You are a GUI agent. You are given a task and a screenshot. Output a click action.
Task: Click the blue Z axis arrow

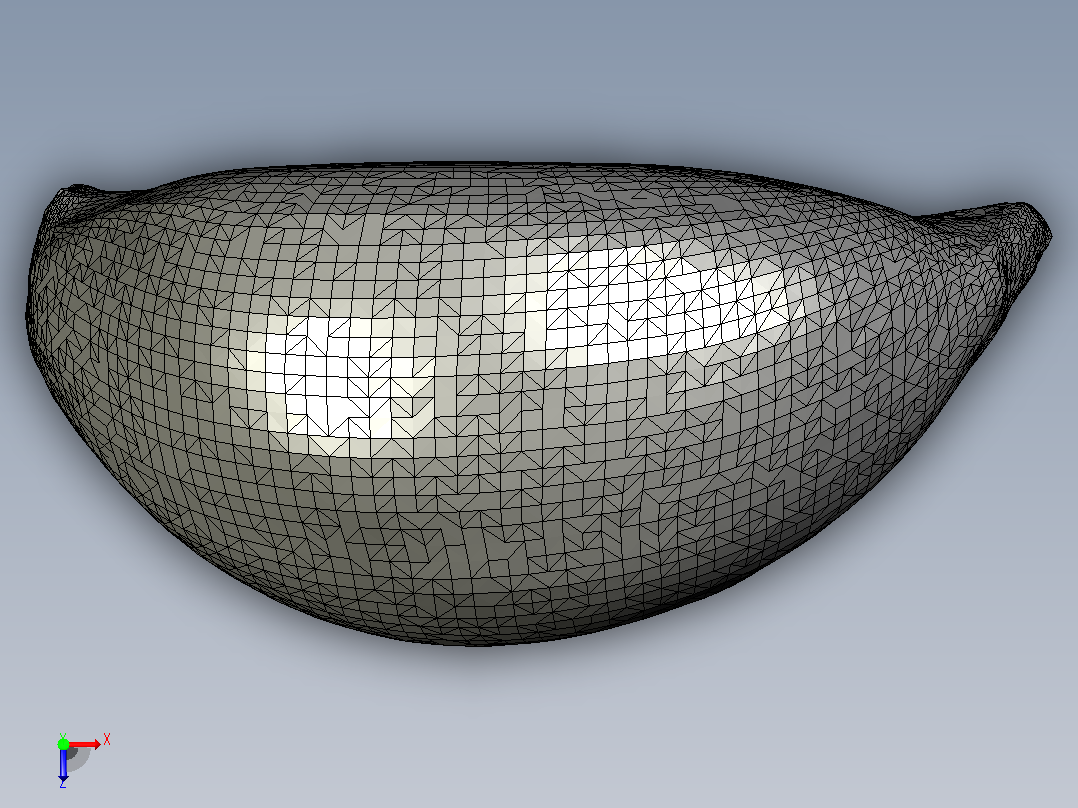click(x=63, y=764)
